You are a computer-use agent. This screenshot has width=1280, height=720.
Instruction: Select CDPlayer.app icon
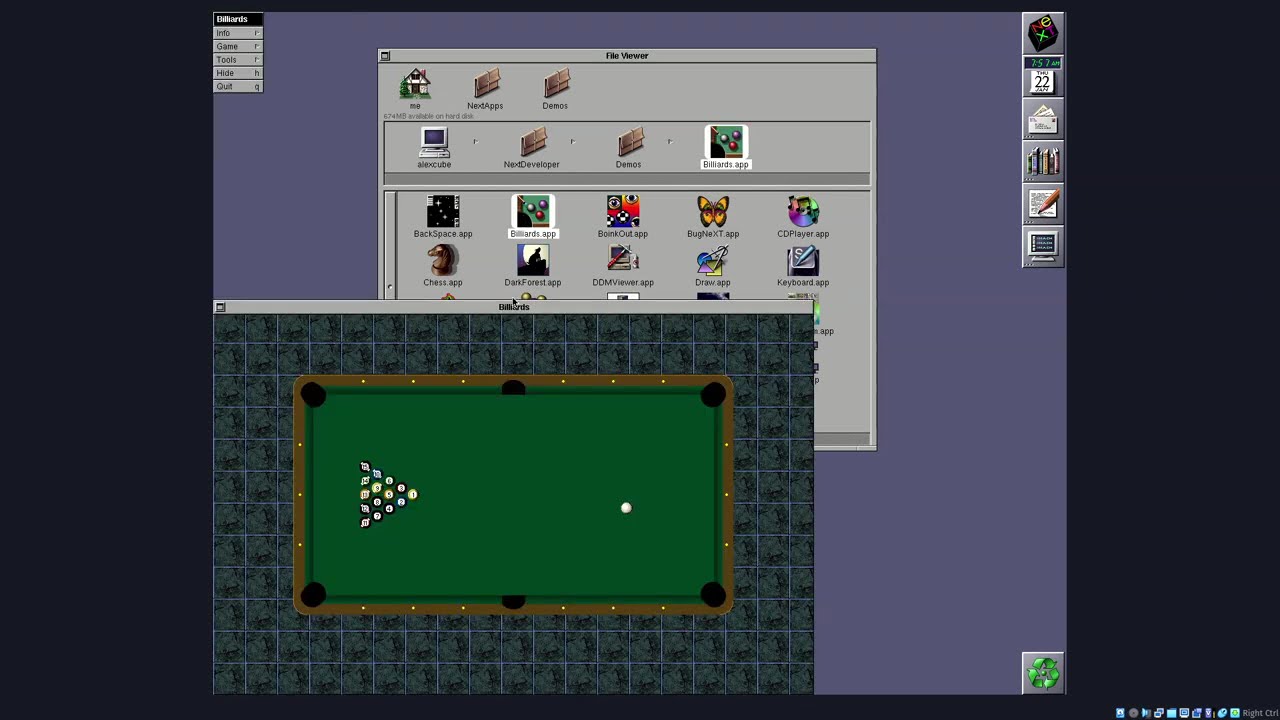(803, 217)
